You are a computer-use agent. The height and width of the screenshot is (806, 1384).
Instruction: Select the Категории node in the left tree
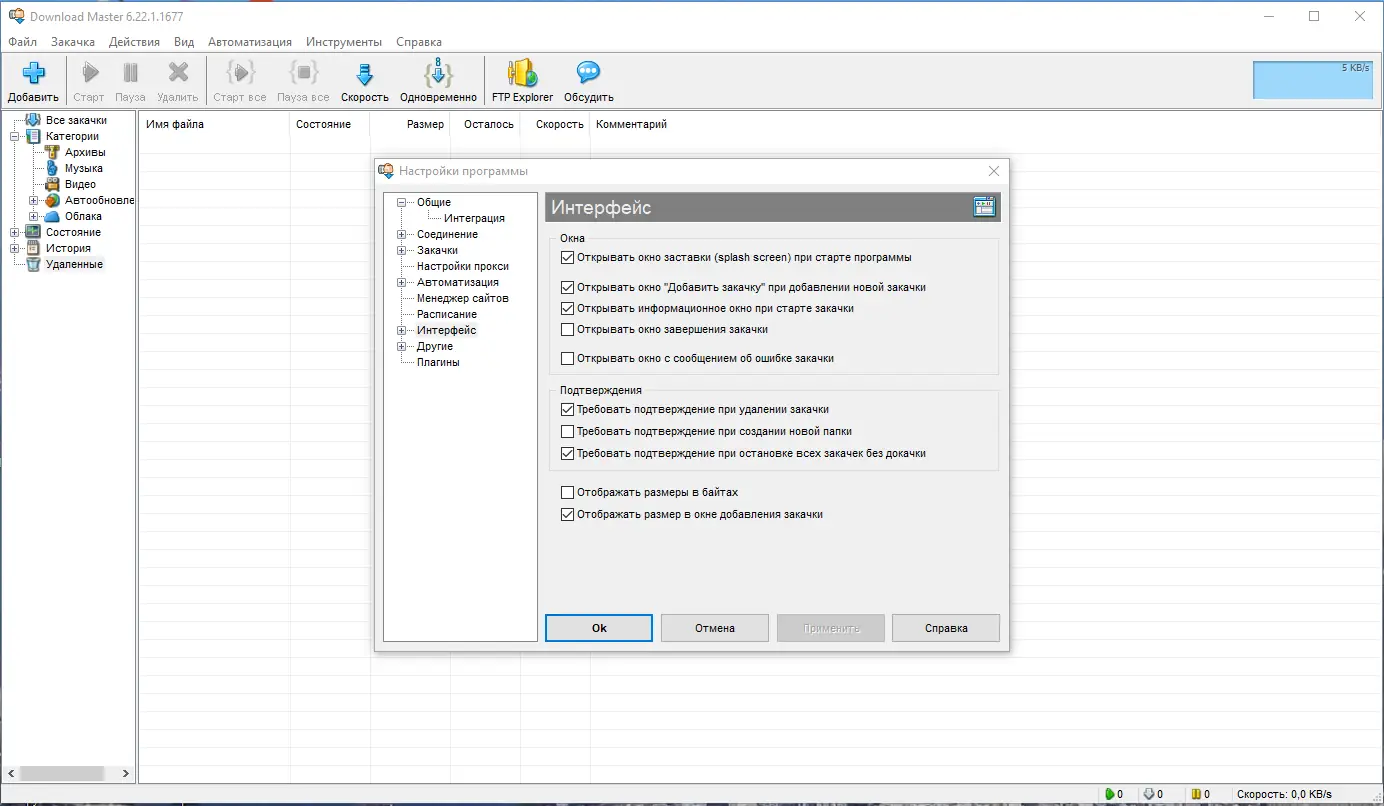coord(72,136)
